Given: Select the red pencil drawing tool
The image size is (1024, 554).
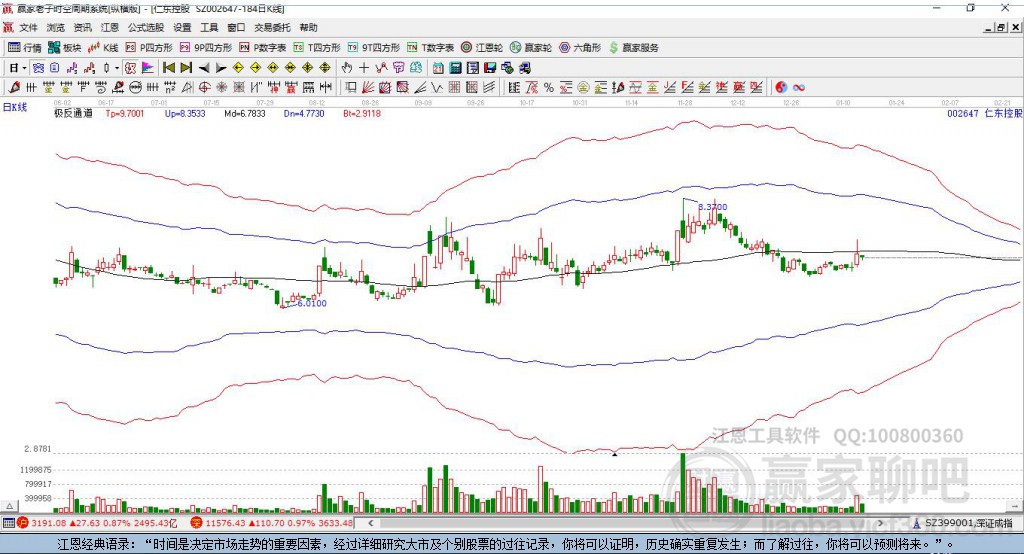Looking at the screenshot, I should [14, 87].
